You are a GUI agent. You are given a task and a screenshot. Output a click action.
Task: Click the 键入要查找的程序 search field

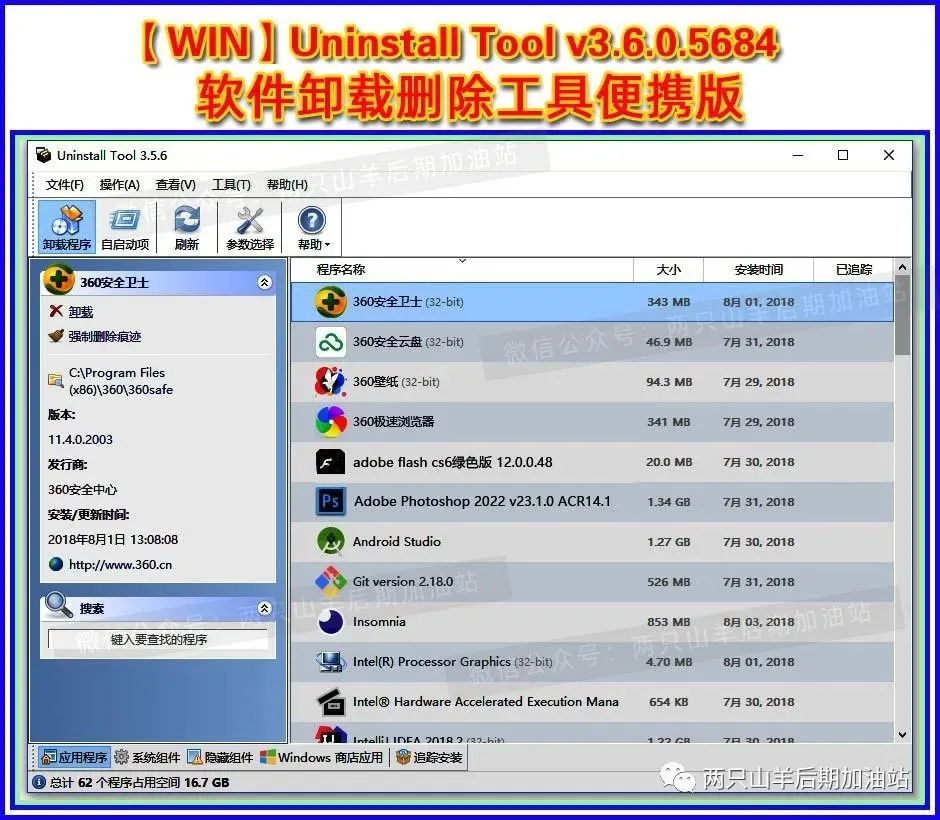pos(158,639)
